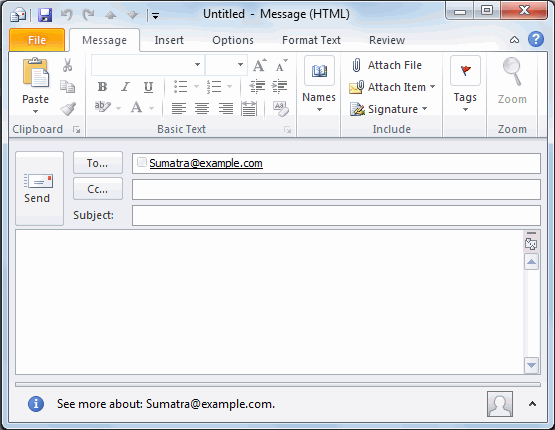This screenshot has height=430, width=555.
Task: Click Increase Indent icon
Action: coord(279,86)
